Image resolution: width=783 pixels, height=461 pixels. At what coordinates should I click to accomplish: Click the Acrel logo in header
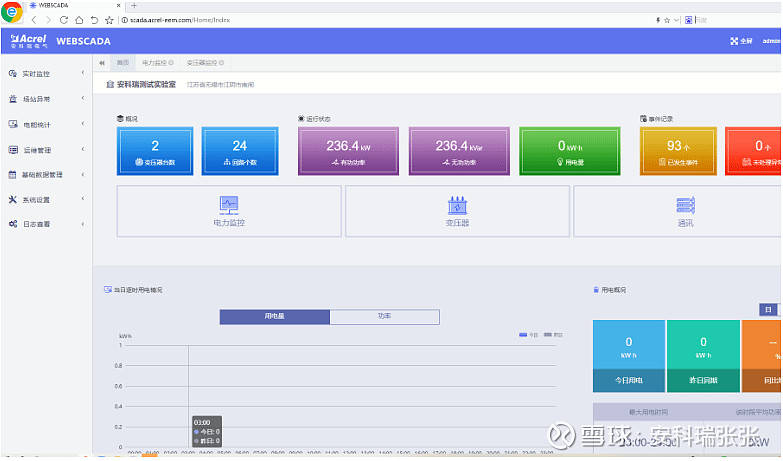(28, 41)
